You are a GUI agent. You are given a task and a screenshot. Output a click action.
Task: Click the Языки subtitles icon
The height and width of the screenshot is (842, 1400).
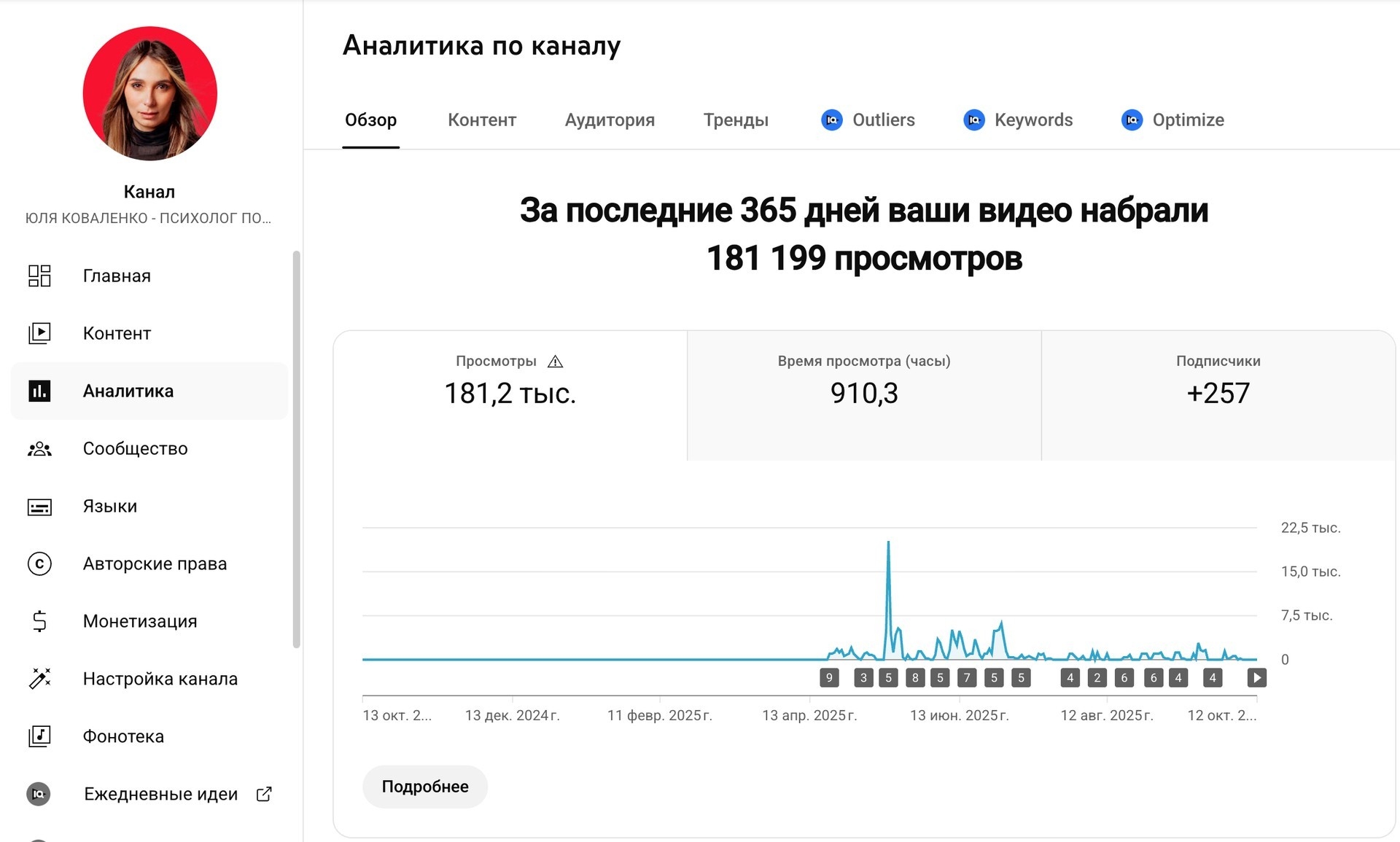(39, 507)
